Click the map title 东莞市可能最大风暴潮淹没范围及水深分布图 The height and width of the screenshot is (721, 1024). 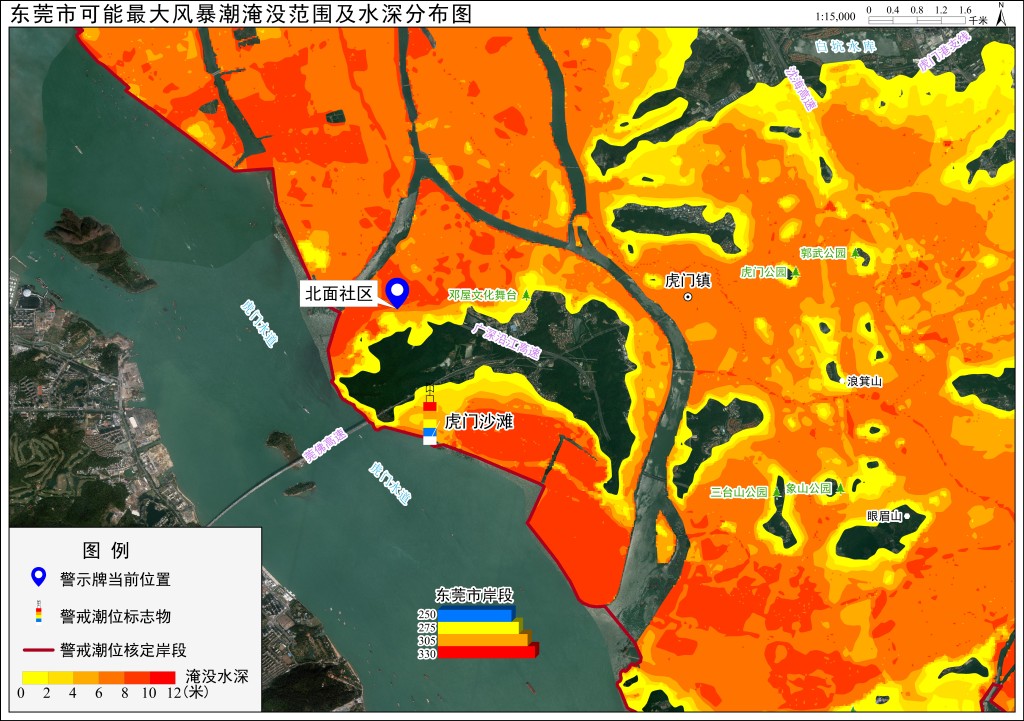click(241, 14)
